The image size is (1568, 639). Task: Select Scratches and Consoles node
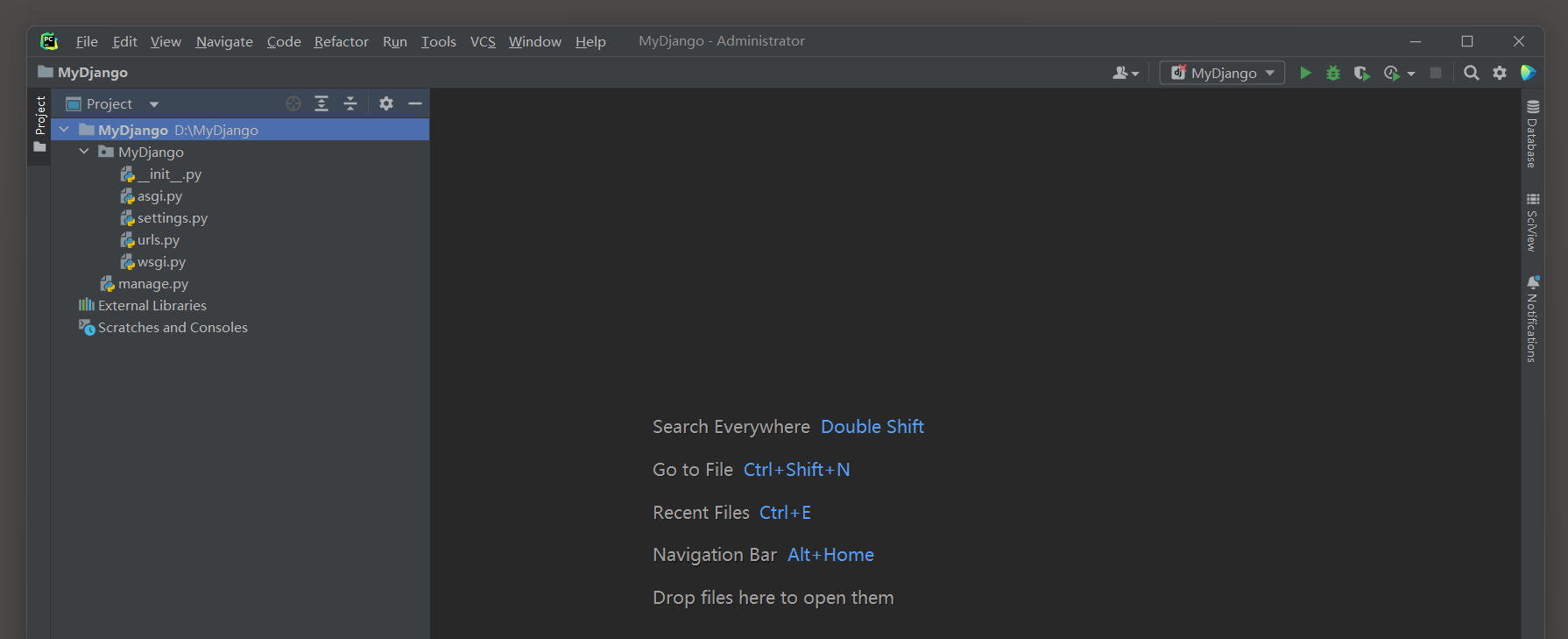(x=164, y=327)
